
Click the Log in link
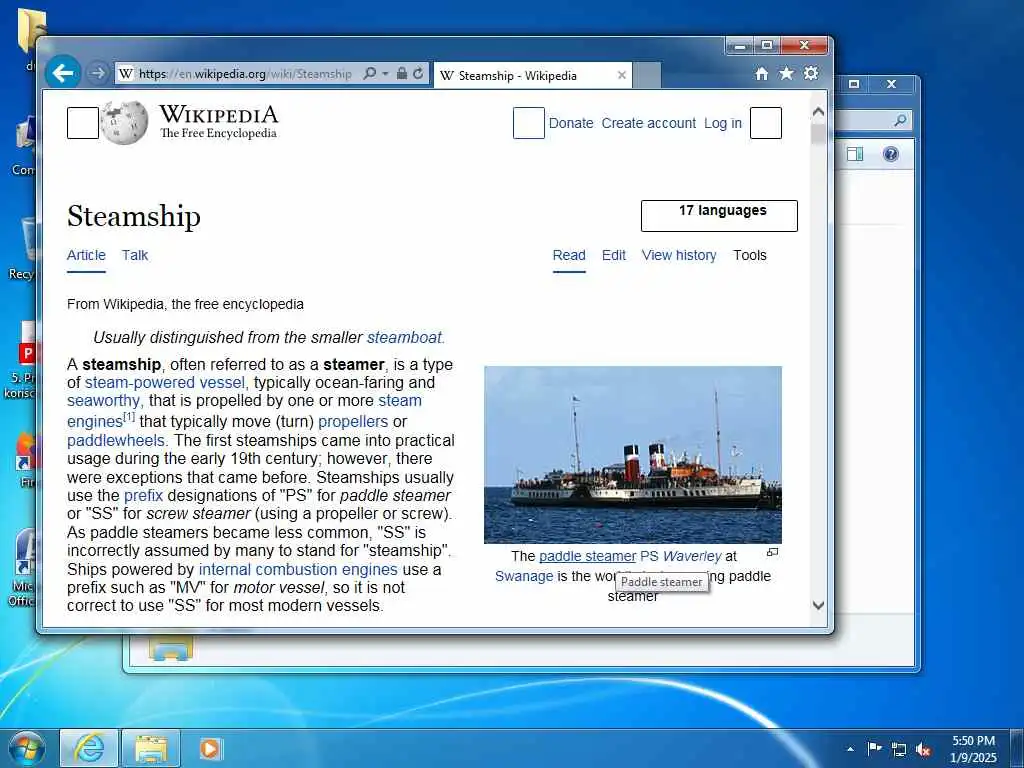coord(722,123)
